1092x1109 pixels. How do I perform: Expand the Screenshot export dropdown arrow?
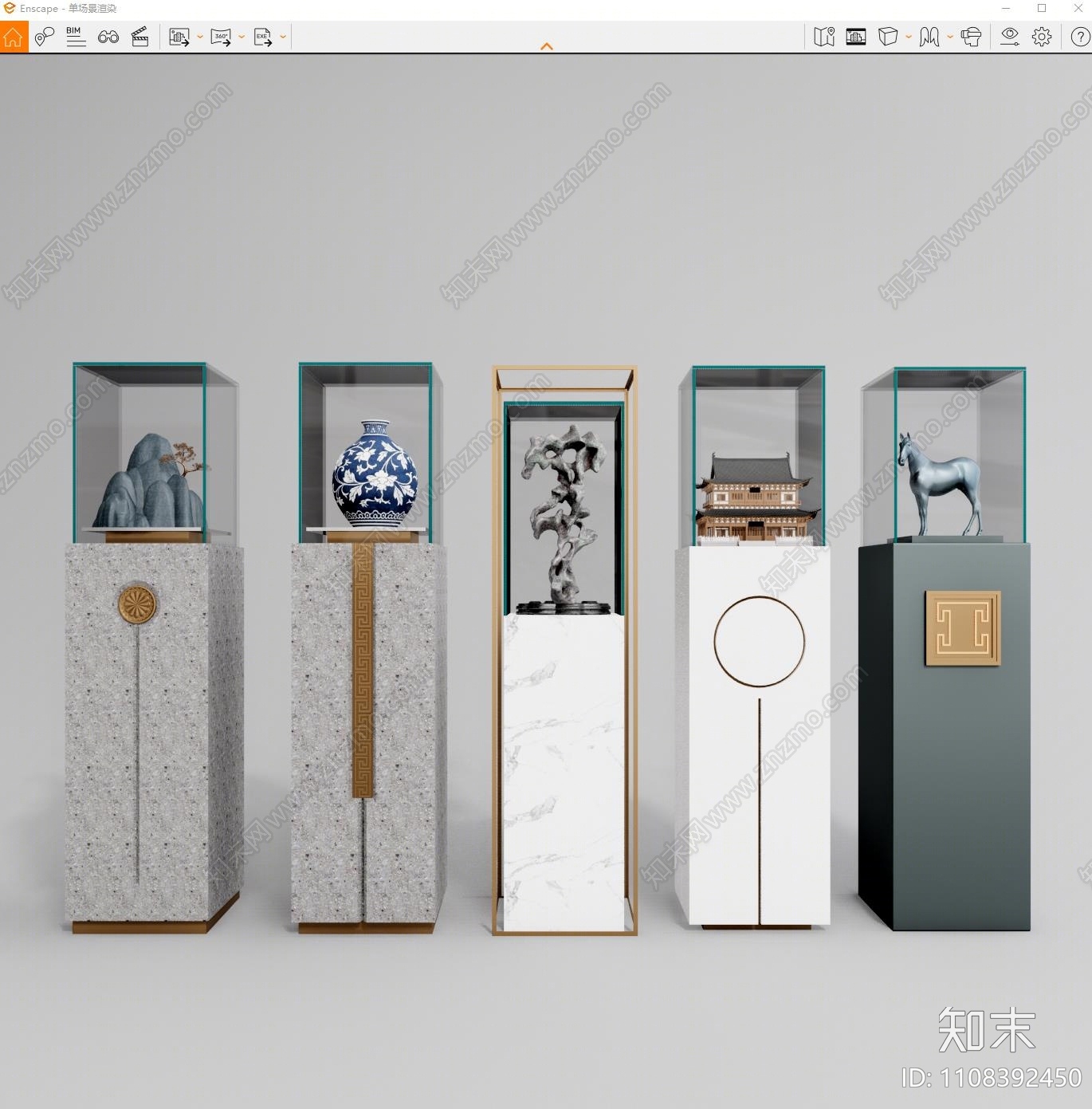(x=199, y=37)
